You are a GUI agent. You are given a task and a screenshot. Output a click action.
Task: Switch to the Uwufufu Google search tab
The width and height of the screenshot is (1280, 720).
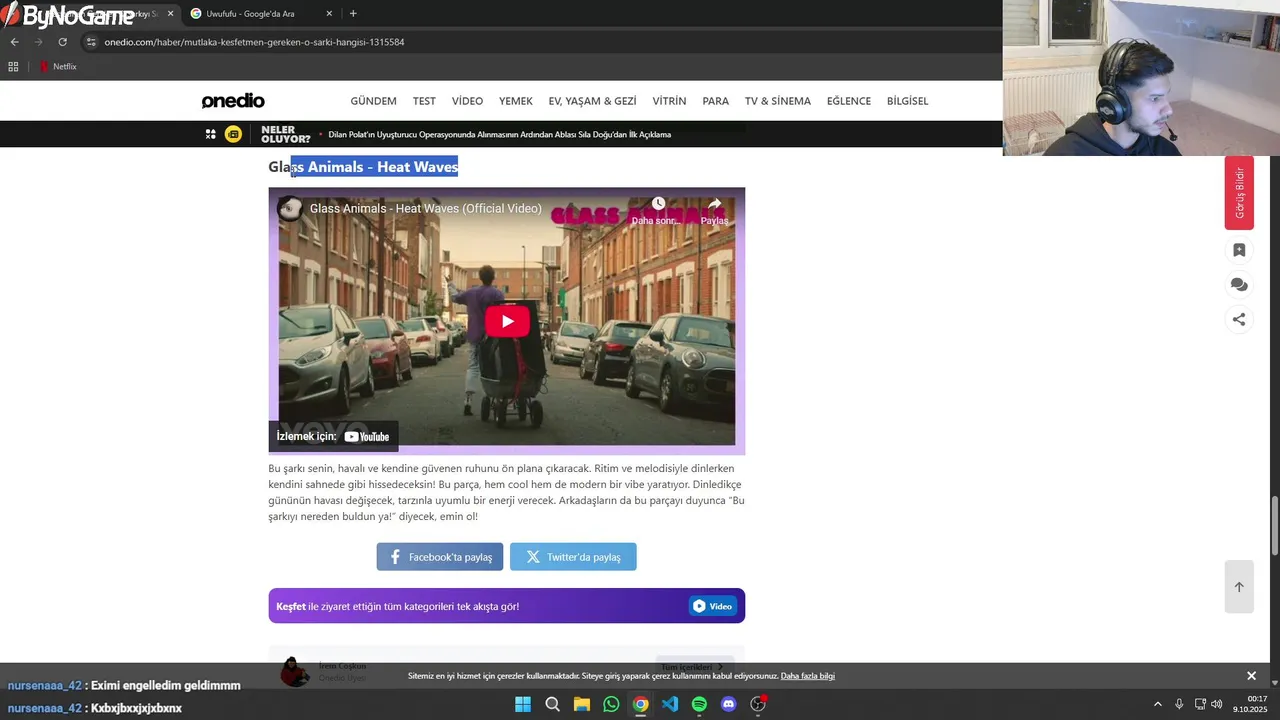click(260, 13)
